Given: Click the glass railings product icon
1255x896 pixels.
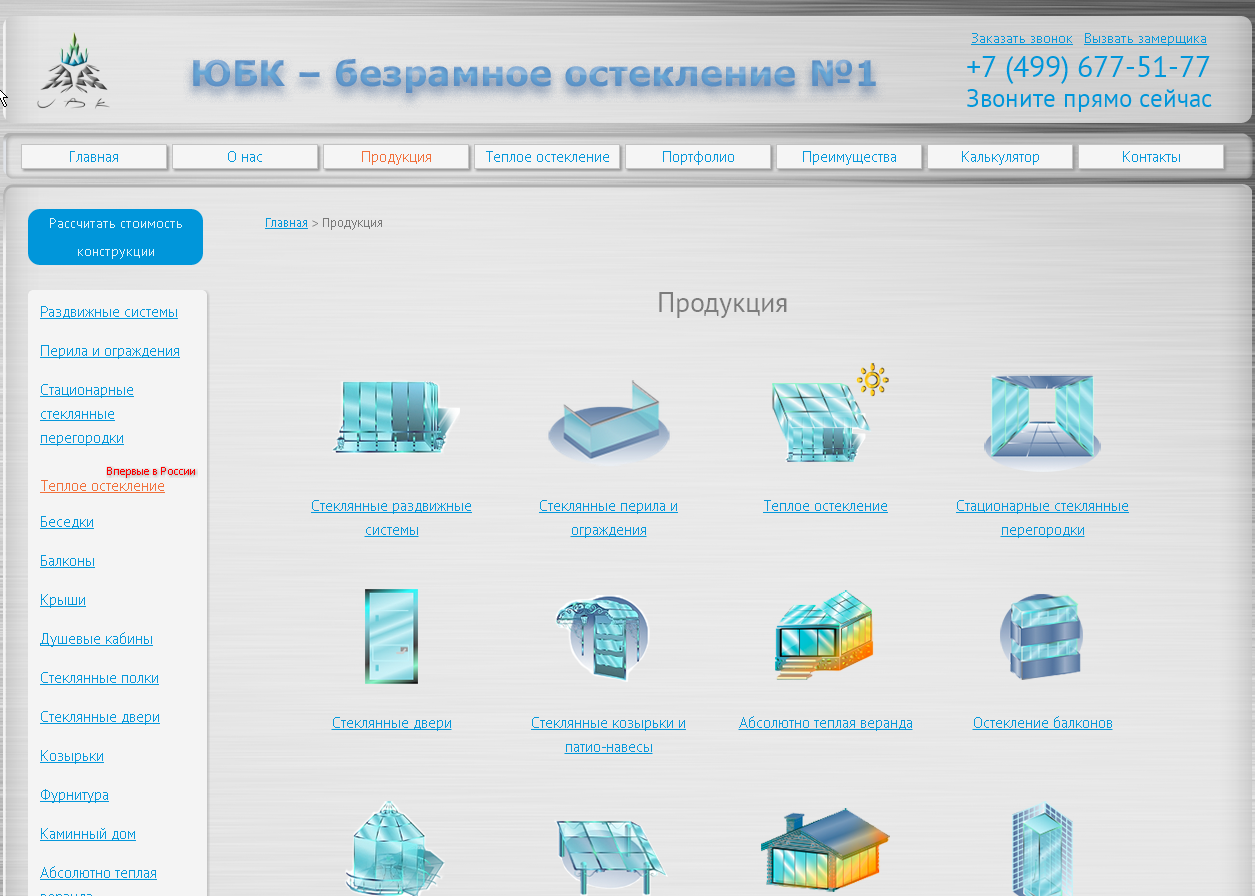Looking at the screenshot, I should click(x=608, y=418).
